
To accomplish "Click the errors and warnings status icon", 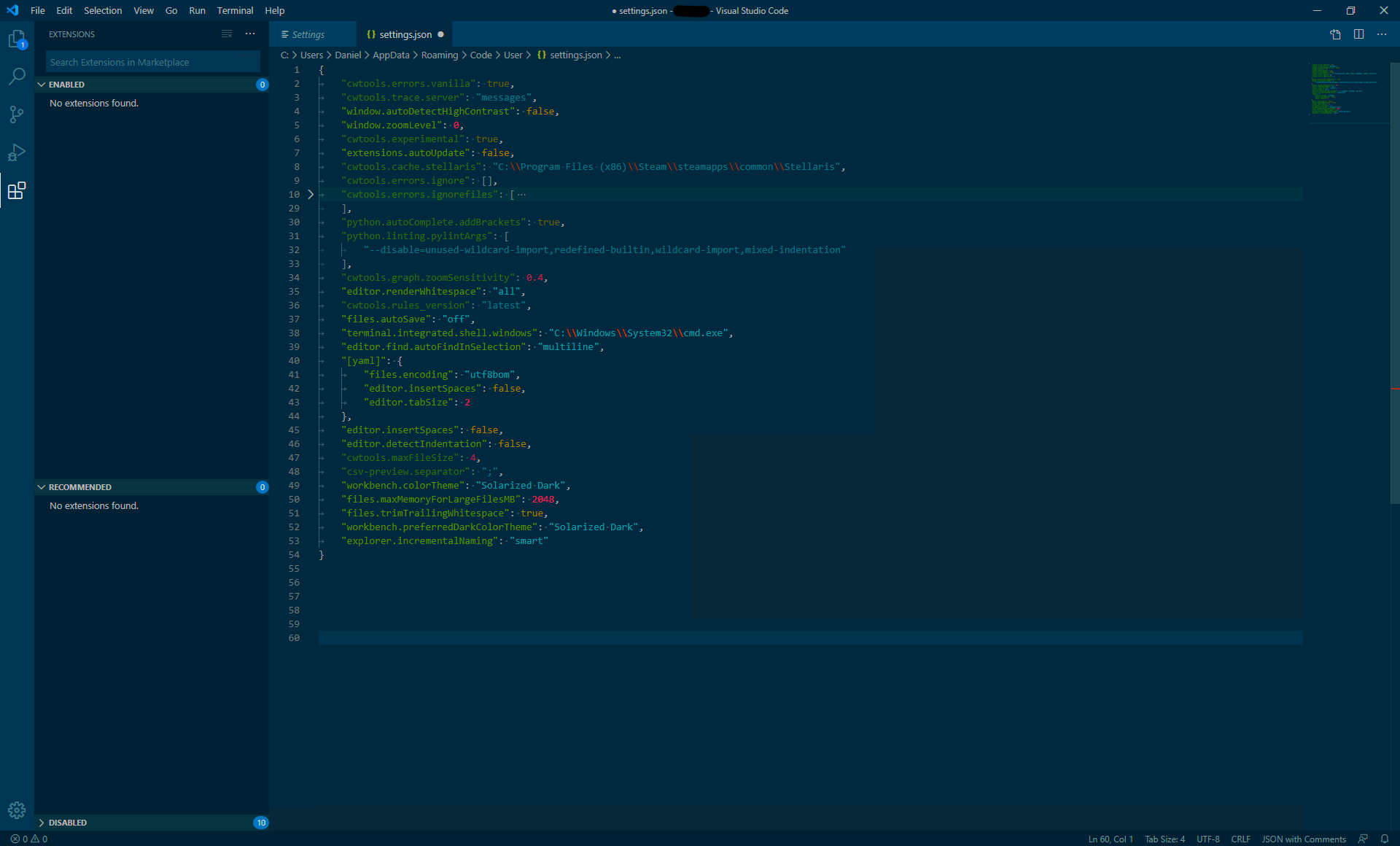I will pyautogui.click(x=27, y=839).
